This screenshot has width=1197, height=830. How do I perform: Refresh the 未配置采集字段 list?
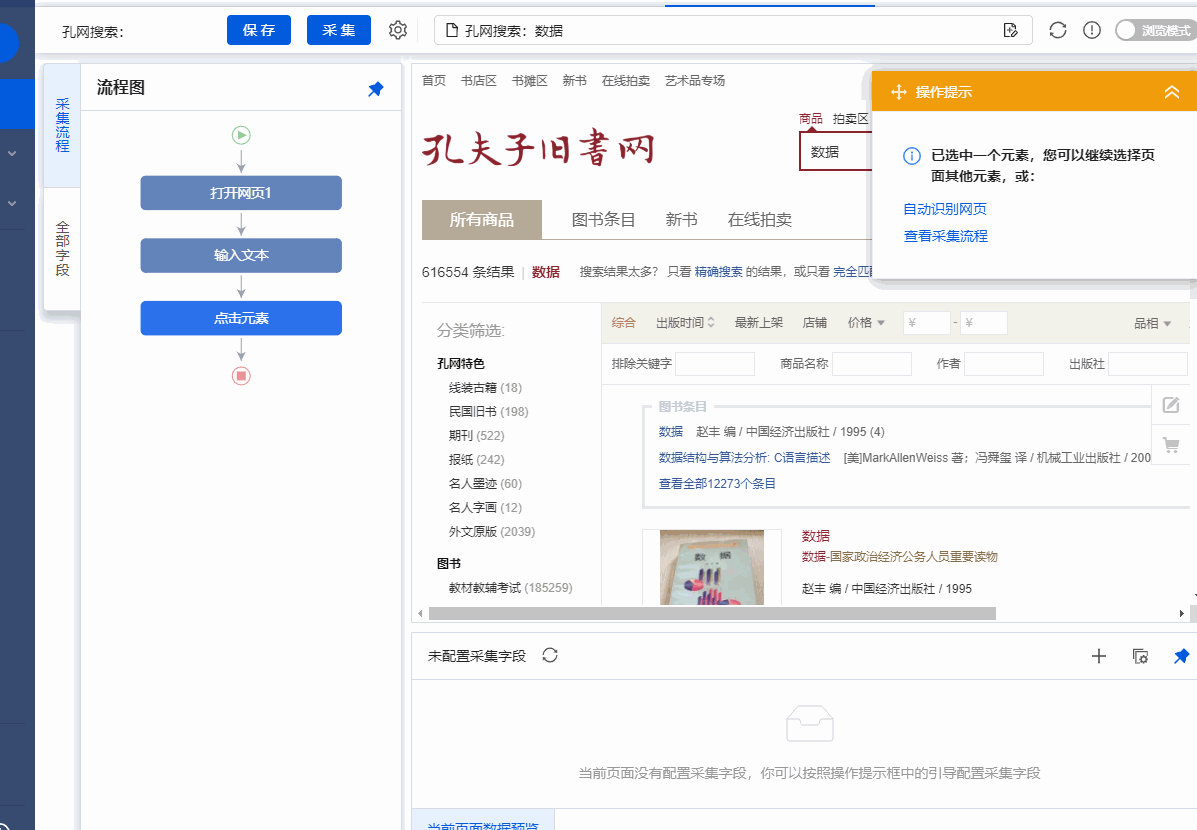[550, 655]
